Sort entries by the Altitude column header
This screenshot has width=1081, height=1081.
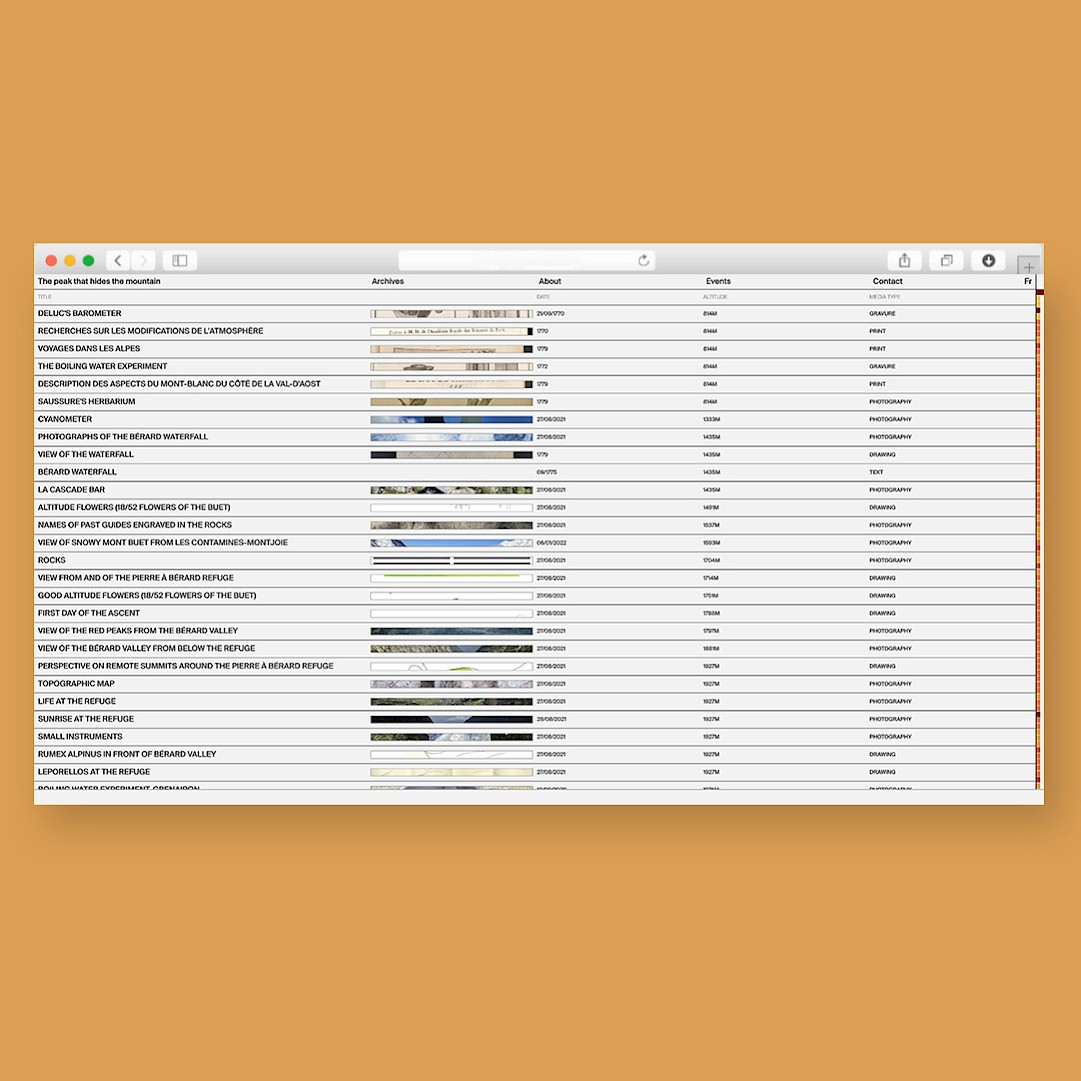point(714,297)
